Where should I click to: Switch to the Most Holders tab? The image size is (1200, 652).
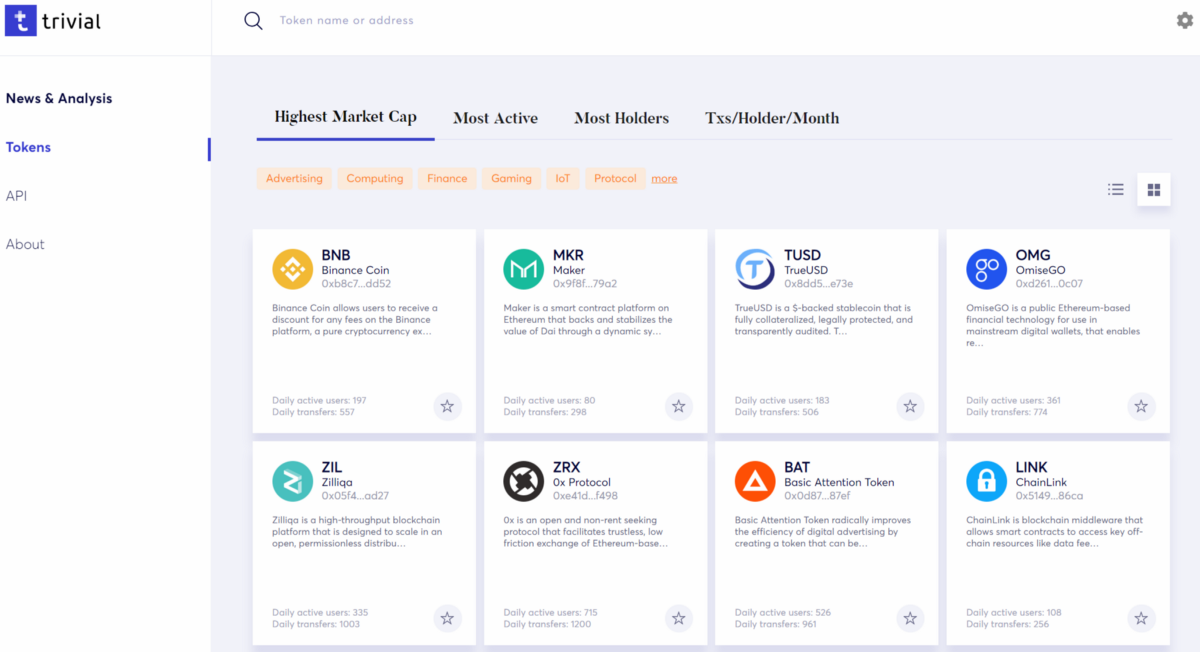621,118
